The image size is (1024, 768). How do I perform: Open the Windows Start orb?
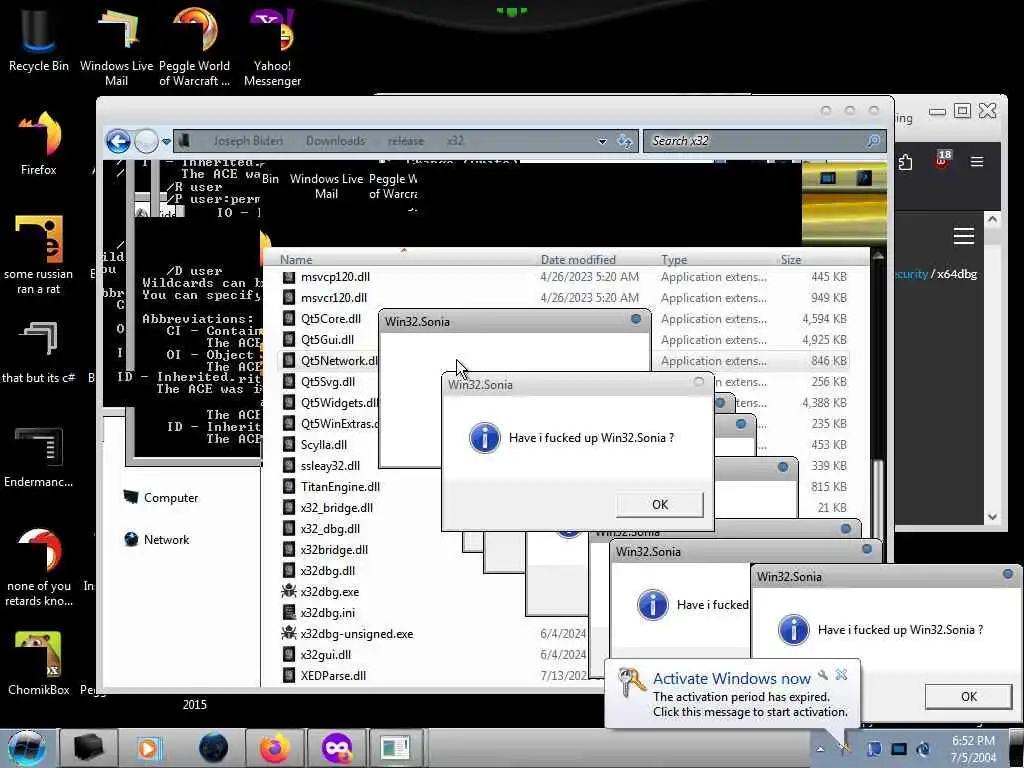click(x=27, y=748)
